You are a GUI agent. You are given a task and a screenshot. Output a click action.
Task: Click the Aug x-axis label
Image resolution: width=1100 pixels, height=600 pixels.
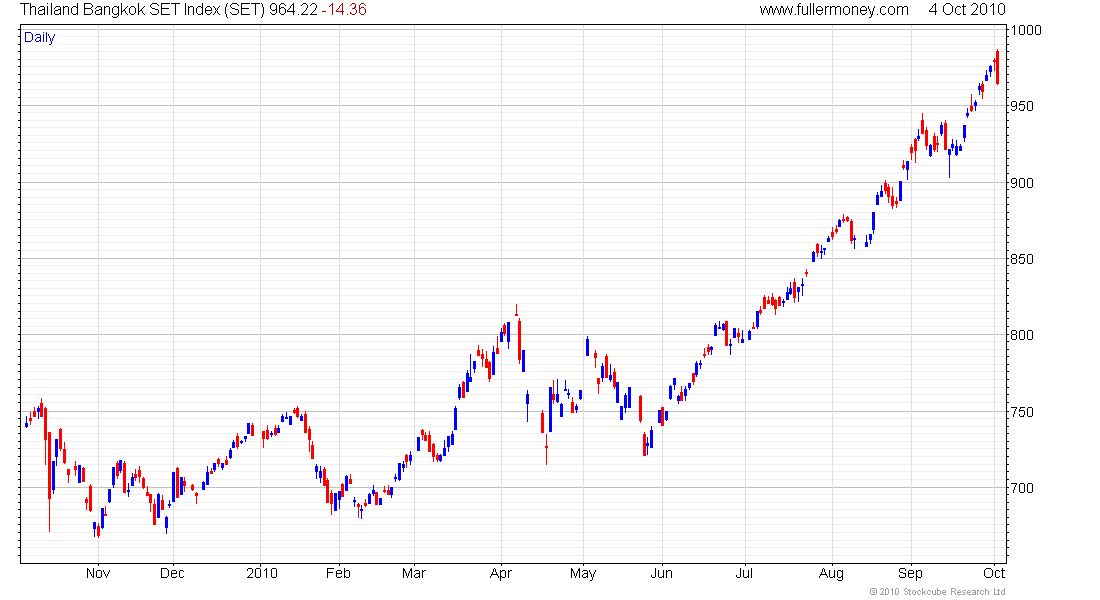pos(831,573)
